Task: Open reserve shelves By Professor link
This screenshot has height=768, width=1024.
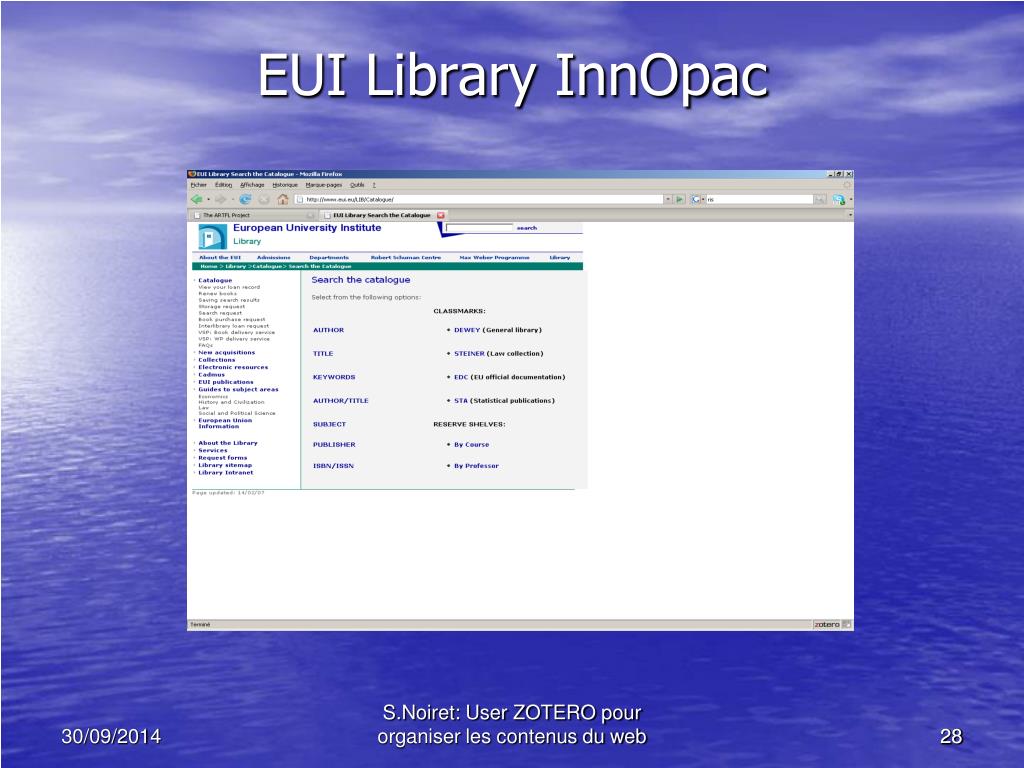Action: pyautogui.click(x=476, y=466)
